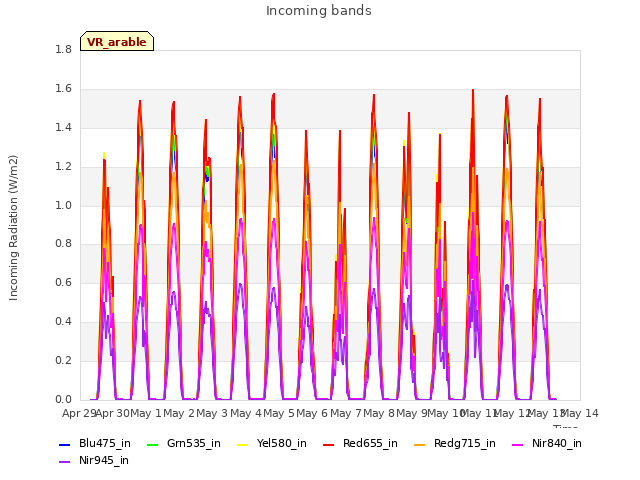Click the x-axis tick 'May 4'
The image size is (640, 480).
point(246,413)
